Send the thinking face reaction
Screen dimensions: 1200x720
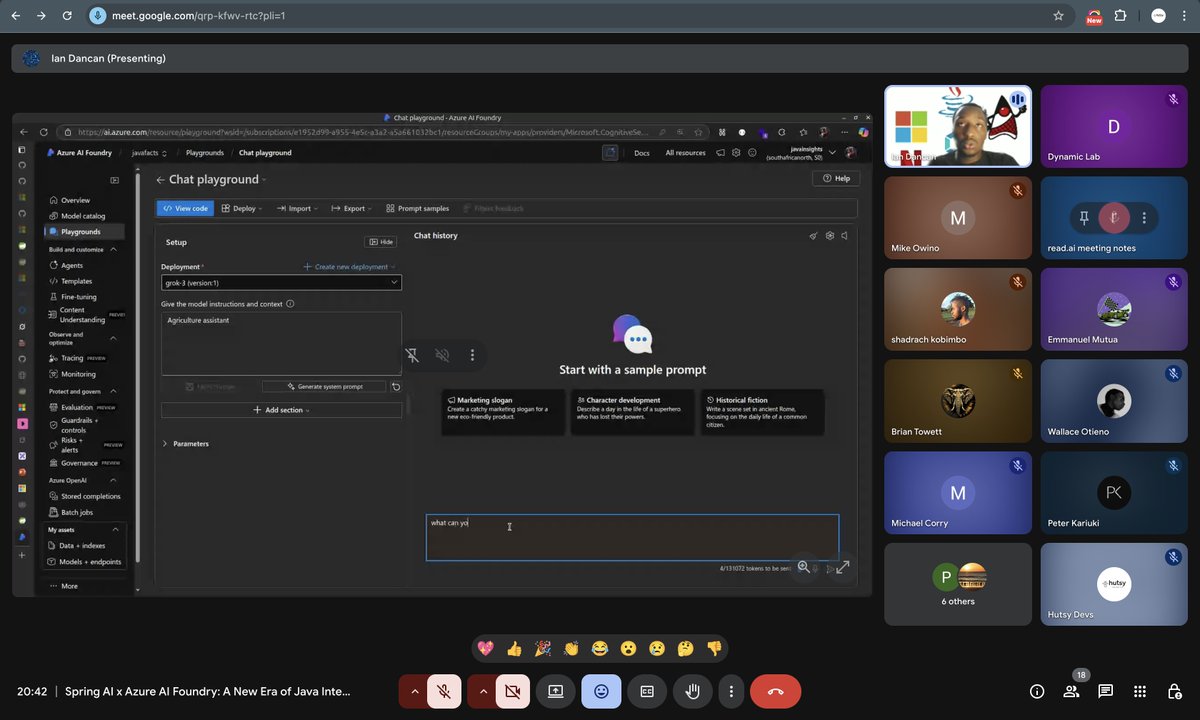pos(685,648)
